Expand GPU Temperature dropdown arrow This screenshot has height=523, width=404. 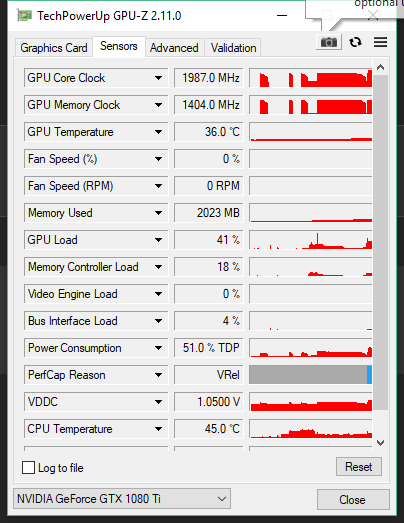(158, 132)
